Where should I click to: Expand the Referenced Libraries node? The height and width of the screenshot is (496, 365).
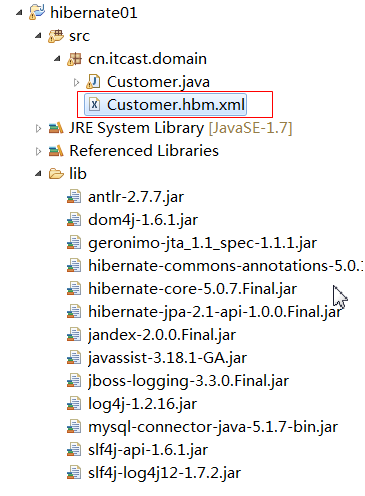[38, 151]
